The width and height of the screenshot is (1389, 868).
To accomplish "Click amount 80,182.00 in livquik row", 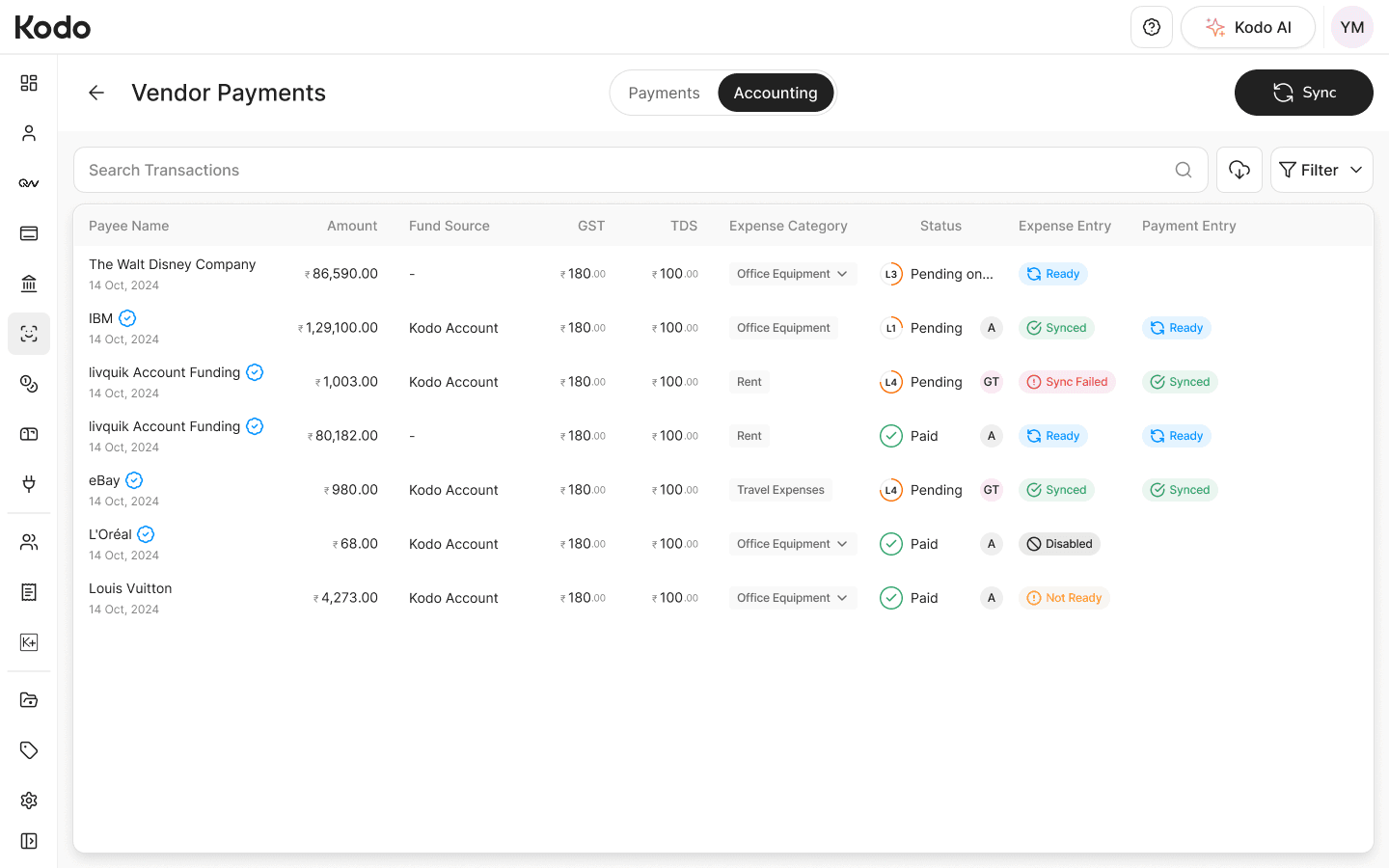I will pos(342,436).
